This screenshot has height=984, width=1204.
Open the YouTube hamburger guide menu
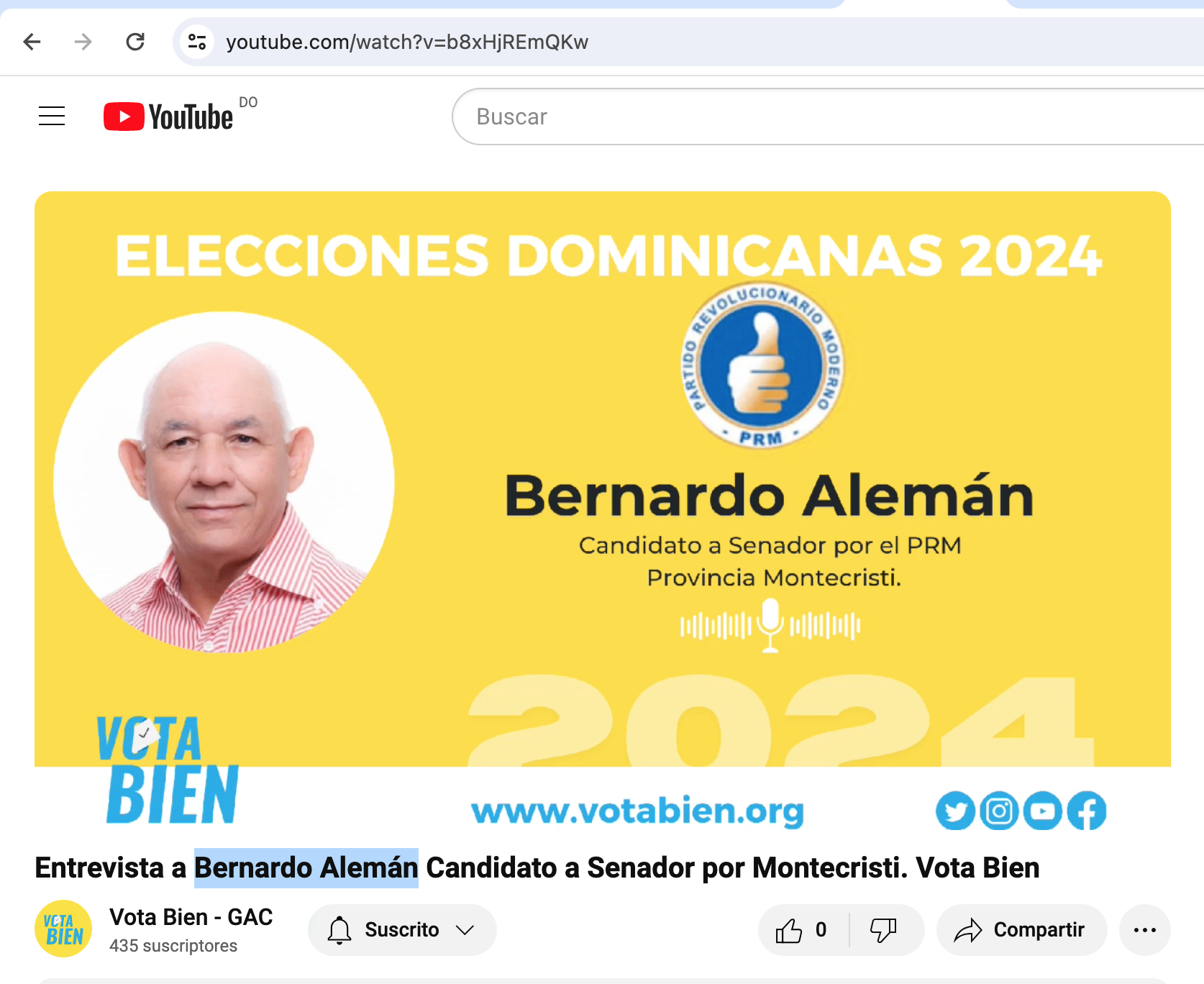point(52,116)
